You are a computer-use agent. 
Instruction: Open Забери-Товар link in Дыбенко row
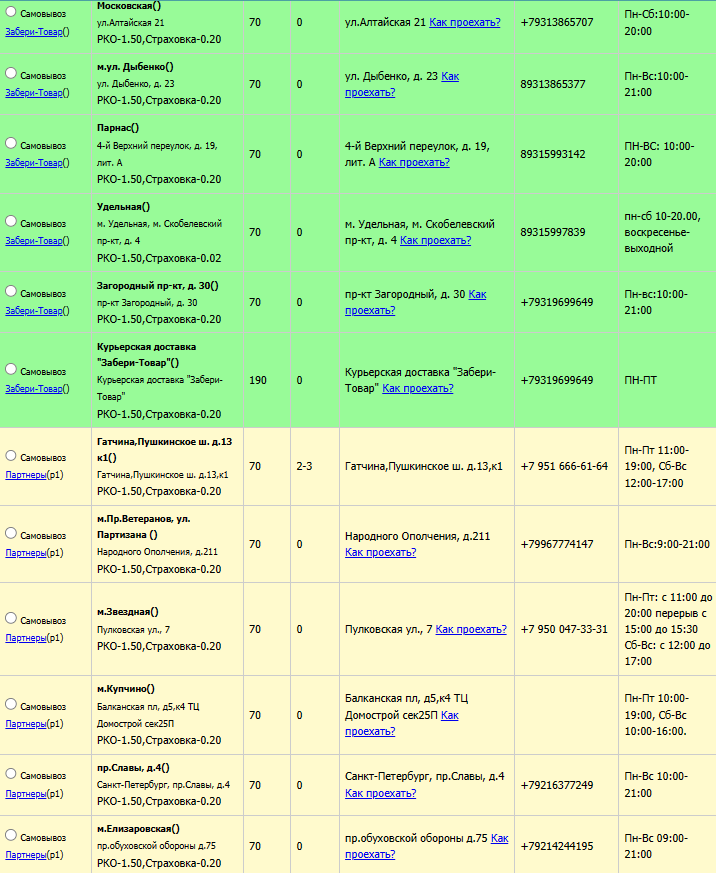[34, 93]
